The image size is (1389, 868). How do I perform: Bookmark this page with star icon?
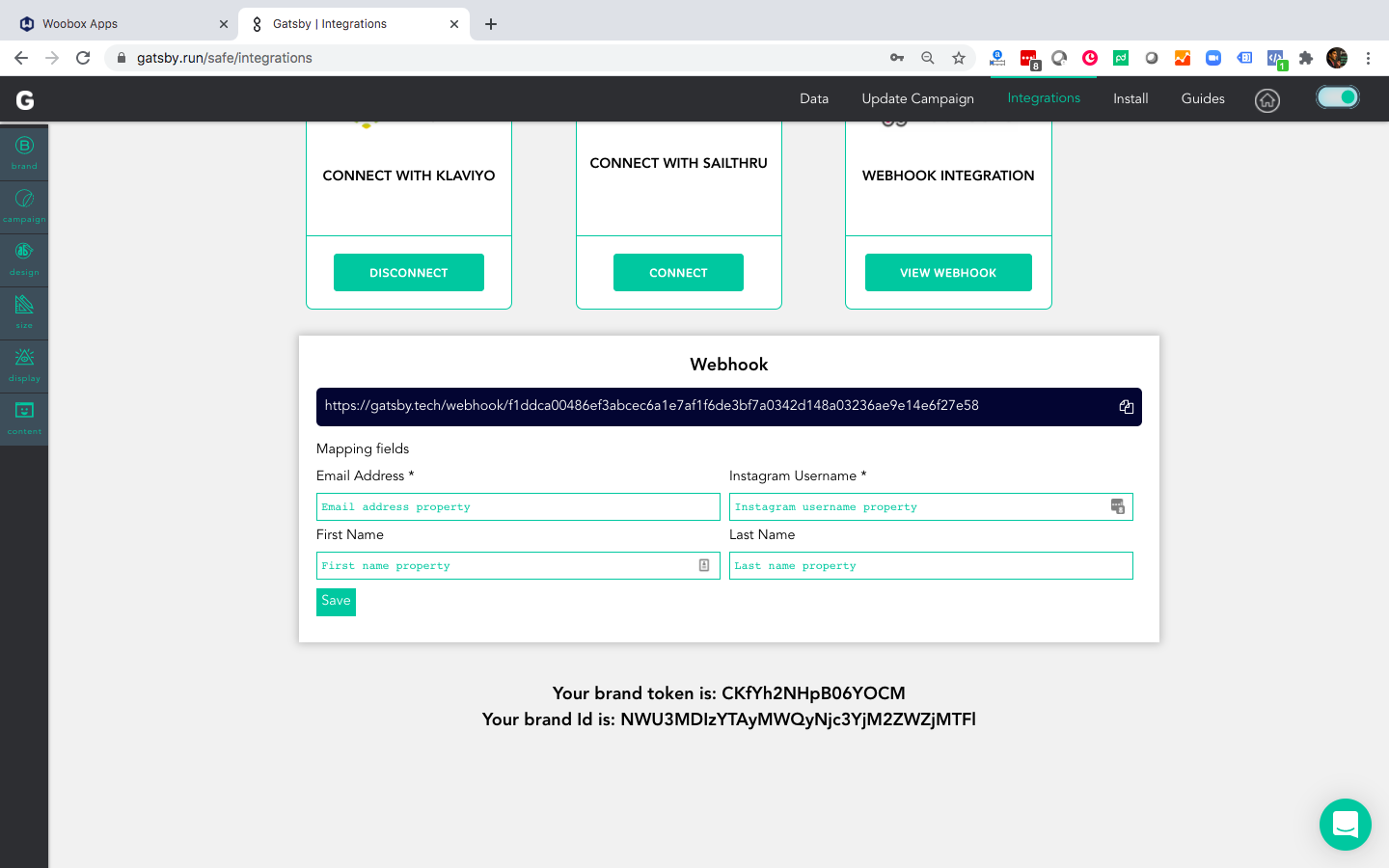[x=959, y=58]
